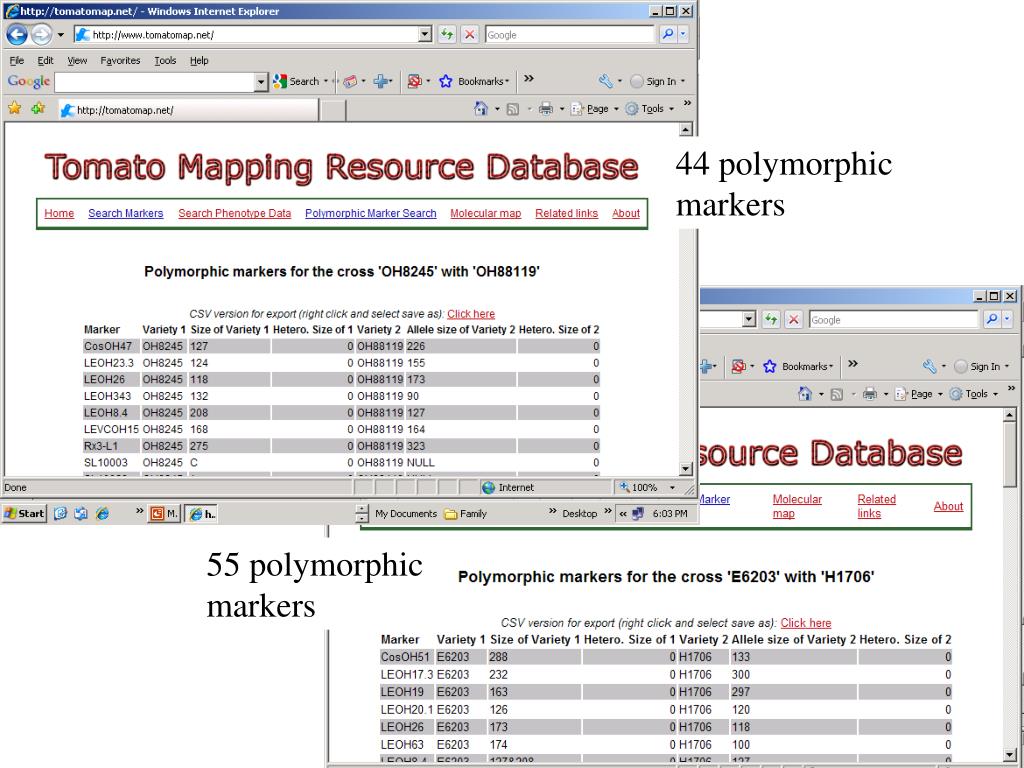
Task: Follow the About link in the E6203 window
Action: click(x=948, y=506)
